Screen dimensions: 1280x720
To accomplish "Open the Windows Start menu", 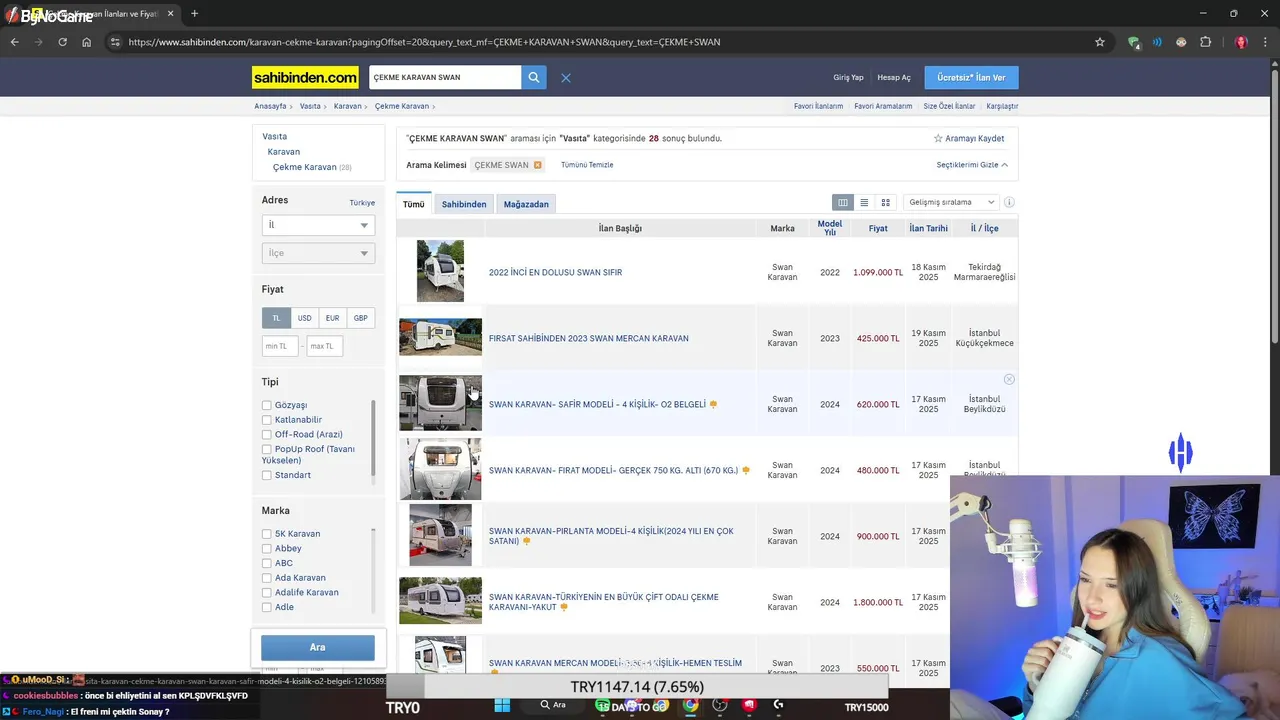I will pos(502,705).
